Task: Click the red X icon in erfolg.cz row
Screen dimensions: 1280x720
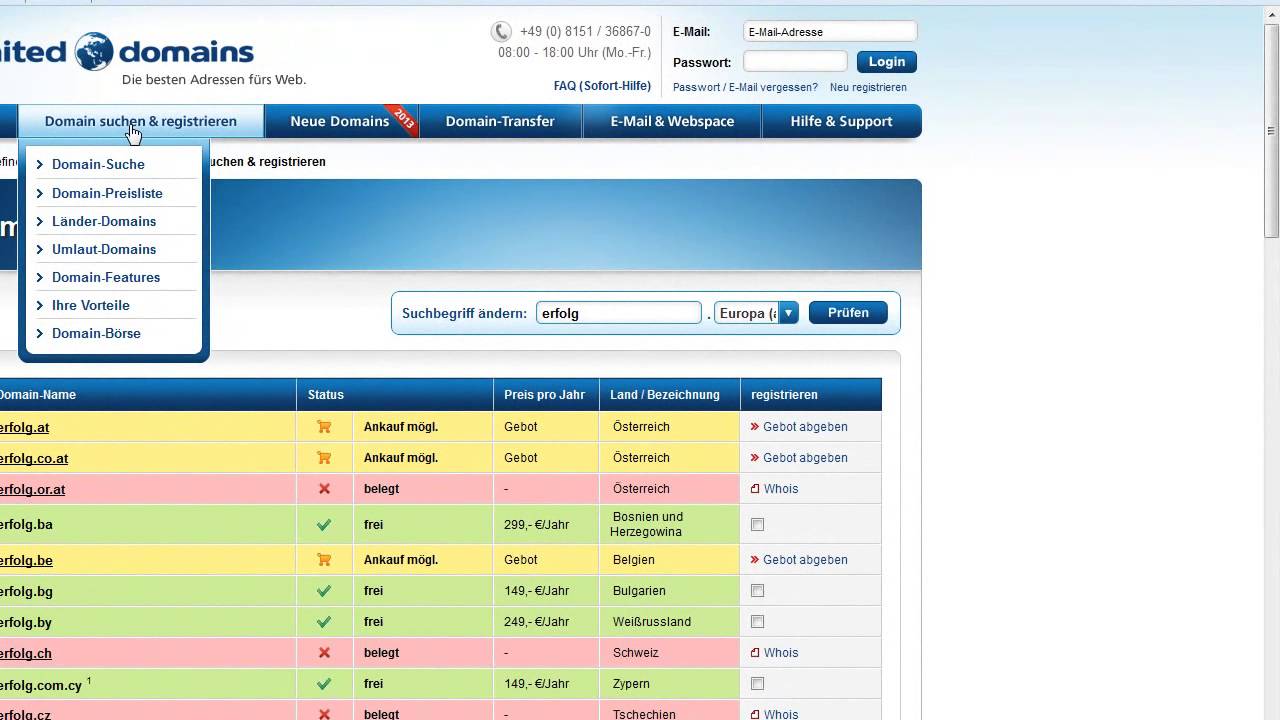Action: point(324,714)
